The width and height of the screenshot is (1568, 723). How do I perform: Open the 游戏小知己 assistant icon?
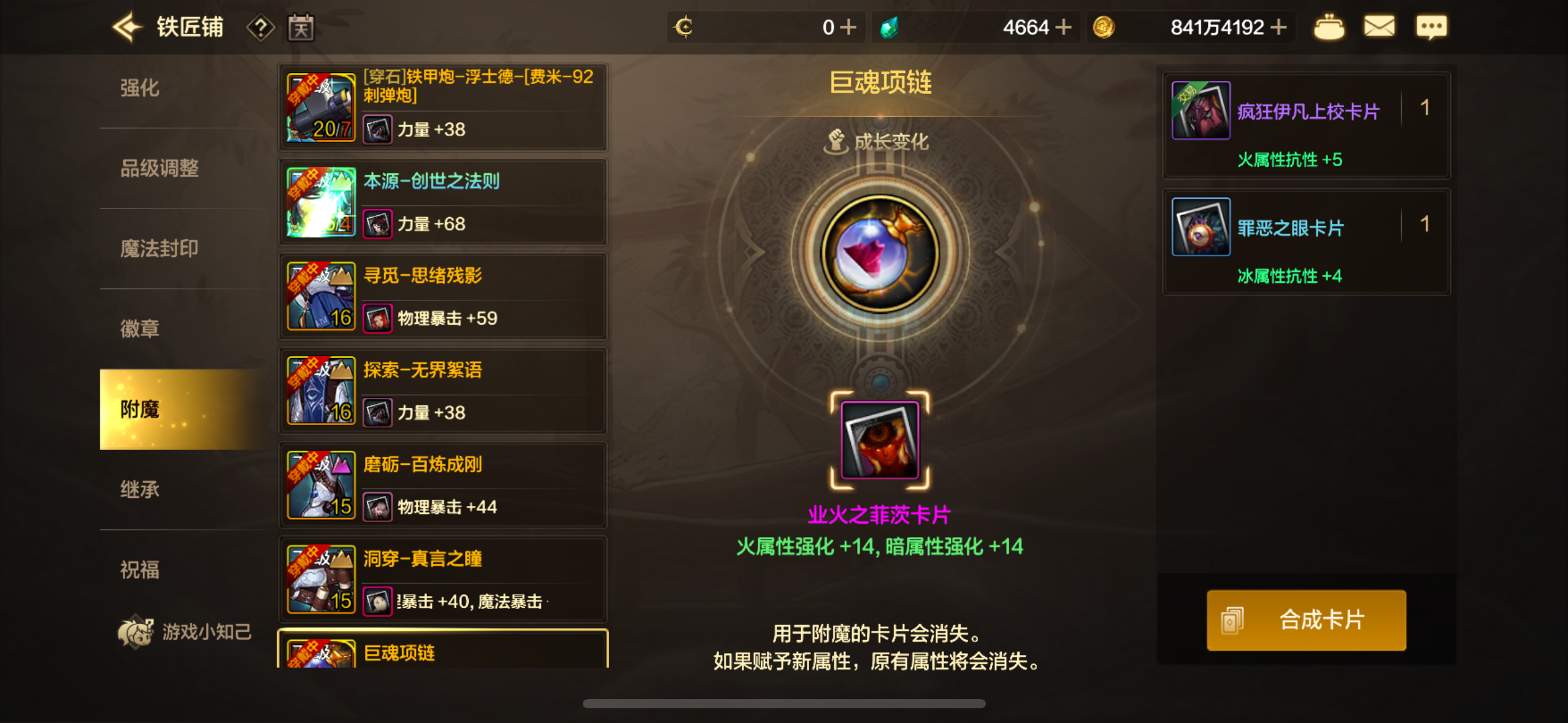[185, 632]
